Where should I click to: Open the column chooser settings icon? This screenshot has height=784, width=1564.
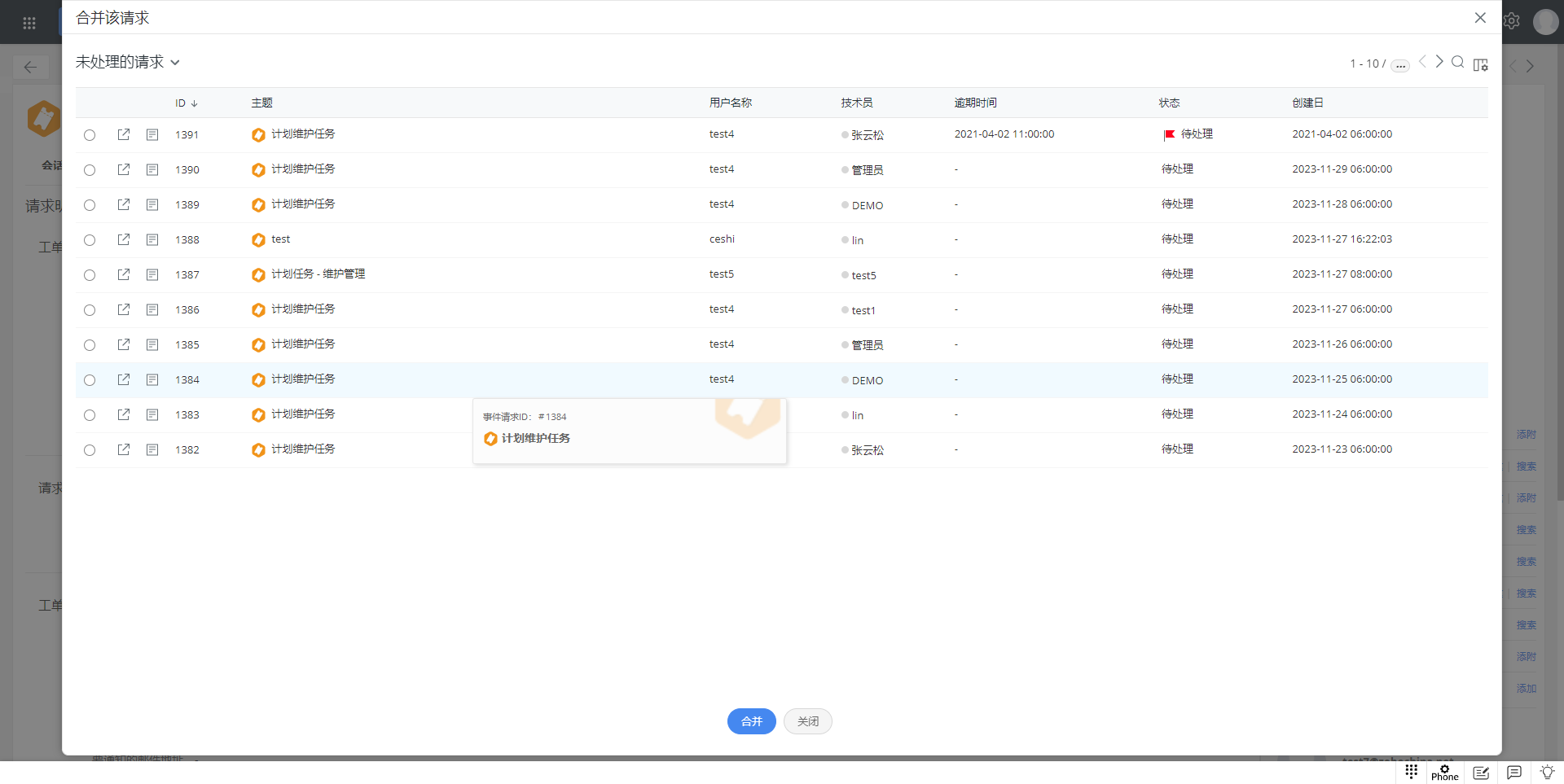(1480, 64)
